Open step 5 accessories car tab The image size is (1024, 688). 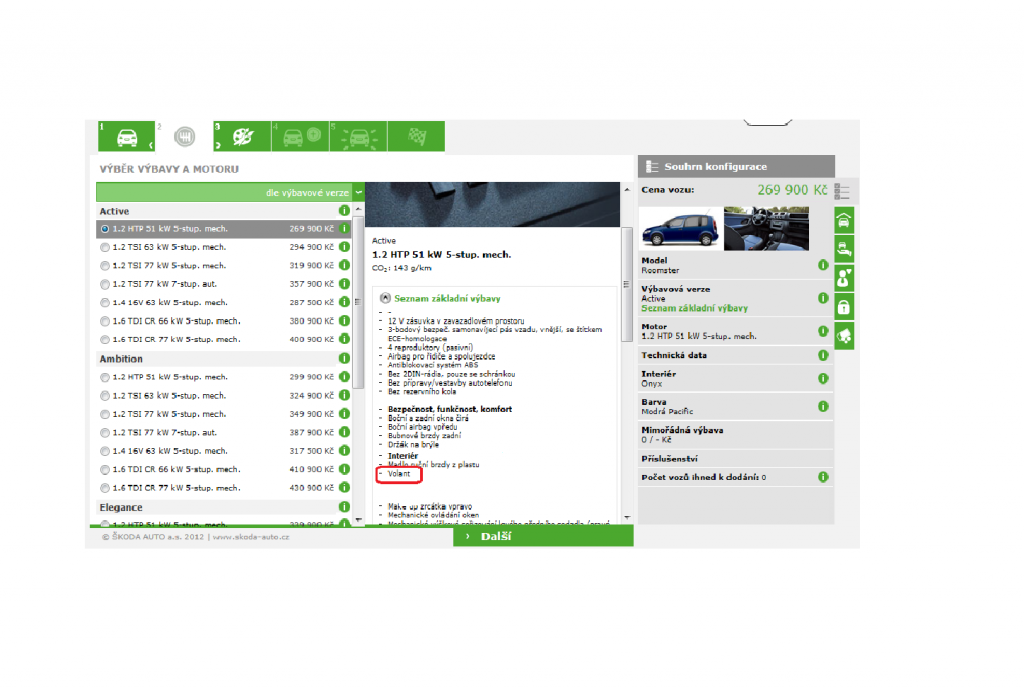click(359, 136)
